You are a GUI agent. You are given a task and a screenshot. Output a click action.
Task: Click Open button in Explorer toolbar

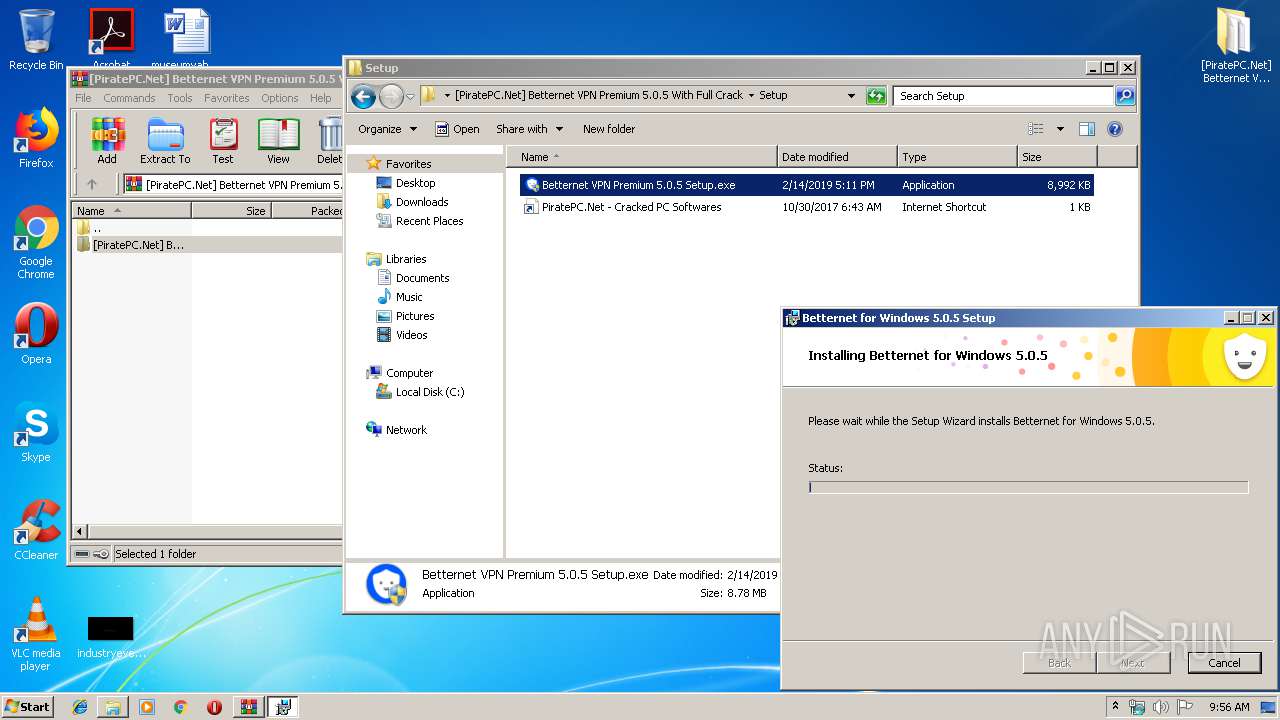[457, 129]
